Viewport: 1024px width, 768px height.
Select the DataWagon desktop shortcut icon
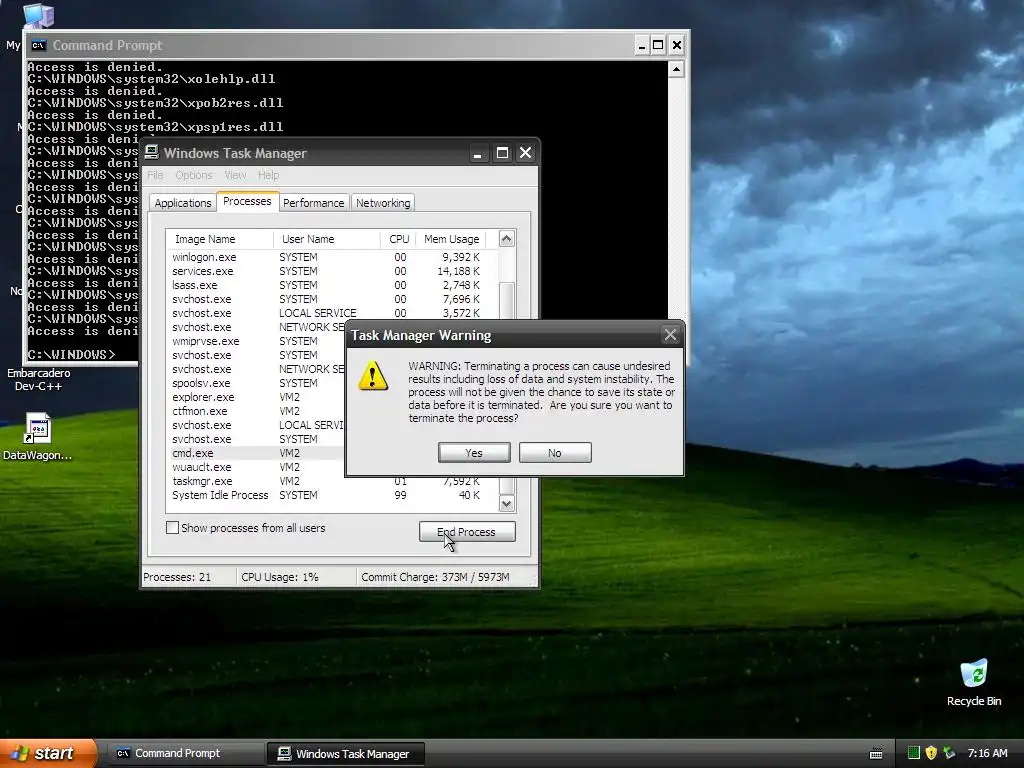(37, 428)
